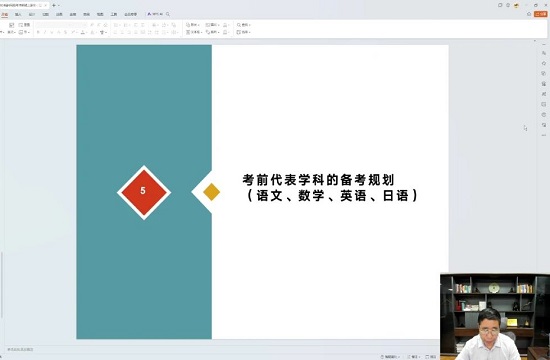Image resolution: width=550 pixels, height=360 pixels.
Task: Toggle Bold formatting in the ribbon
Action: click(x=38, y=32)
